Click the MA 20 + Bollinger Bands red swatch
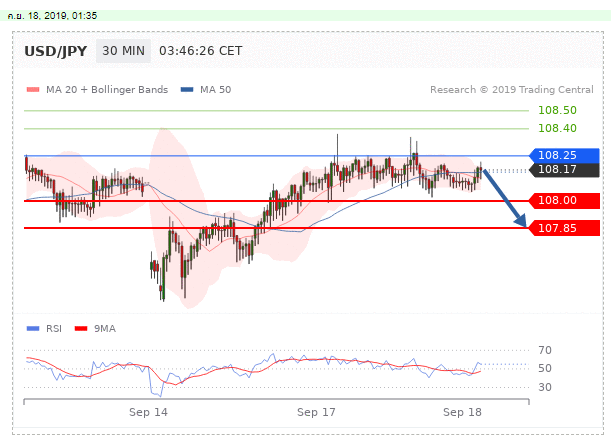Viewport: 611px width, 445px height. 33,90
